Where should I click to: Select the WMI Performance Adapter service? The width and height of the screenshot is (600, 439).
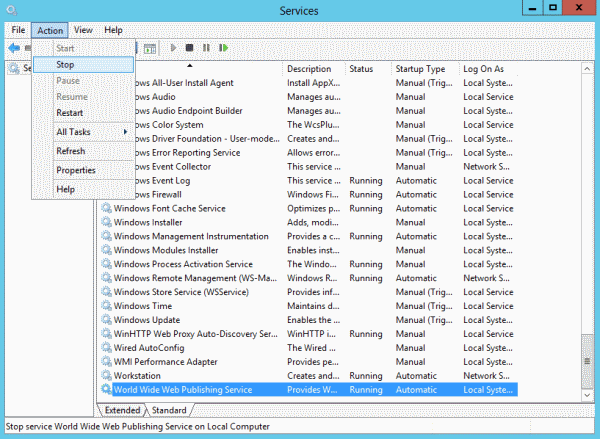[x=165, y=362]
